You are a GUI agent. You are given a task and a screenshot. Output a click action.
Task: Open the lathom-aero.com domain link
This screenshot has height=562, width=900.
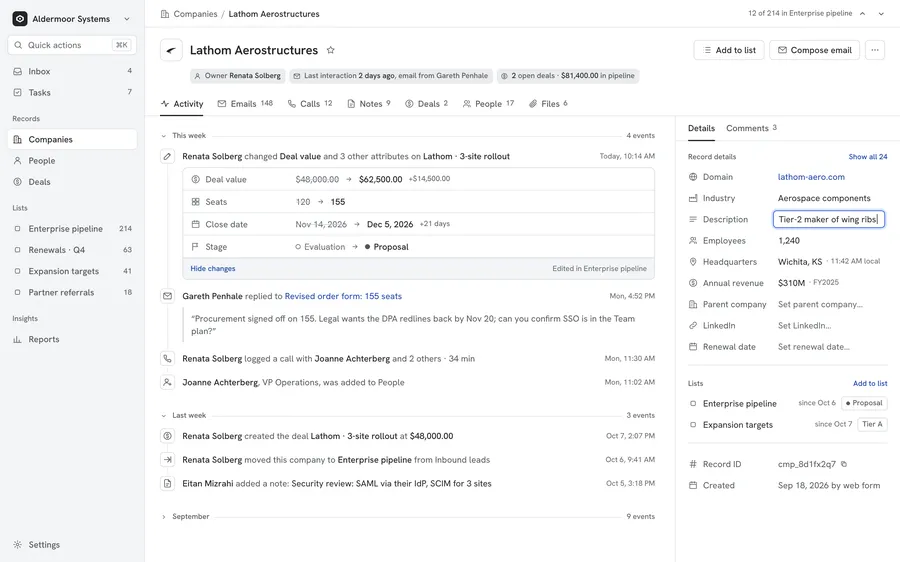811,177
